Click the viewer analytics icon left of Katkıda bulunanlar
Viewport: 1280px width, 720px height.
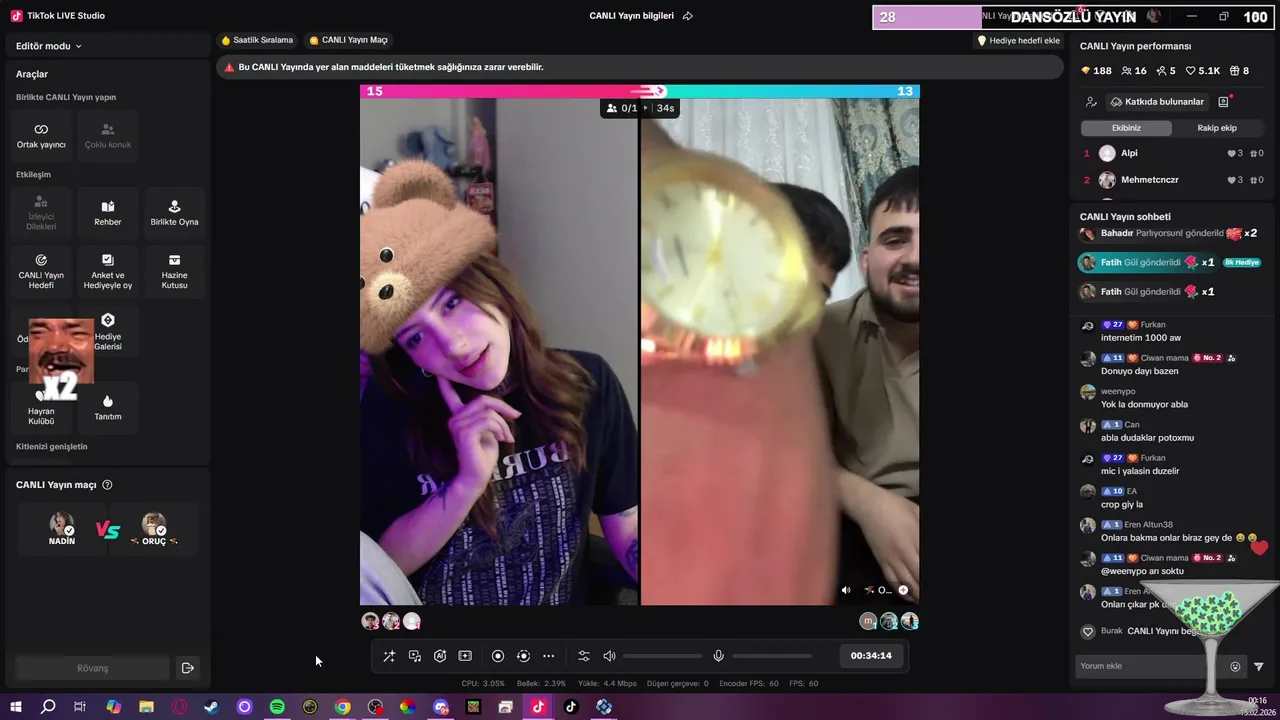pyautogui.click(x=1091, y=102)
